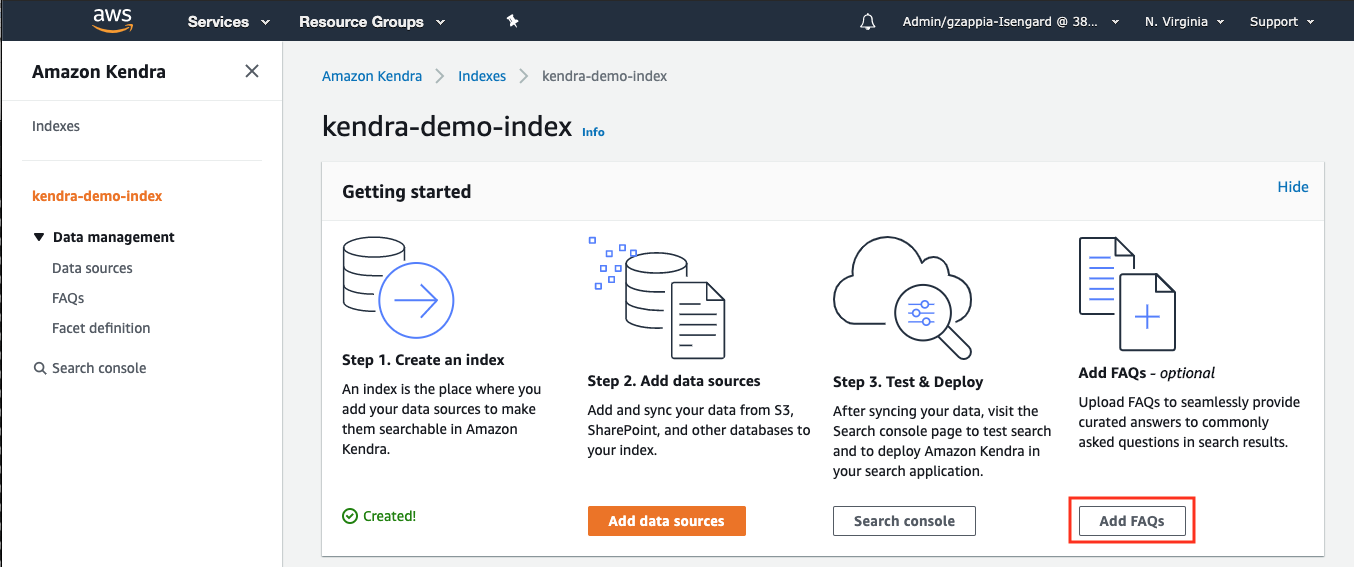Hide the Getting started panel
This screenshot has height=567, width=1354.
(x=1293, y=187)
